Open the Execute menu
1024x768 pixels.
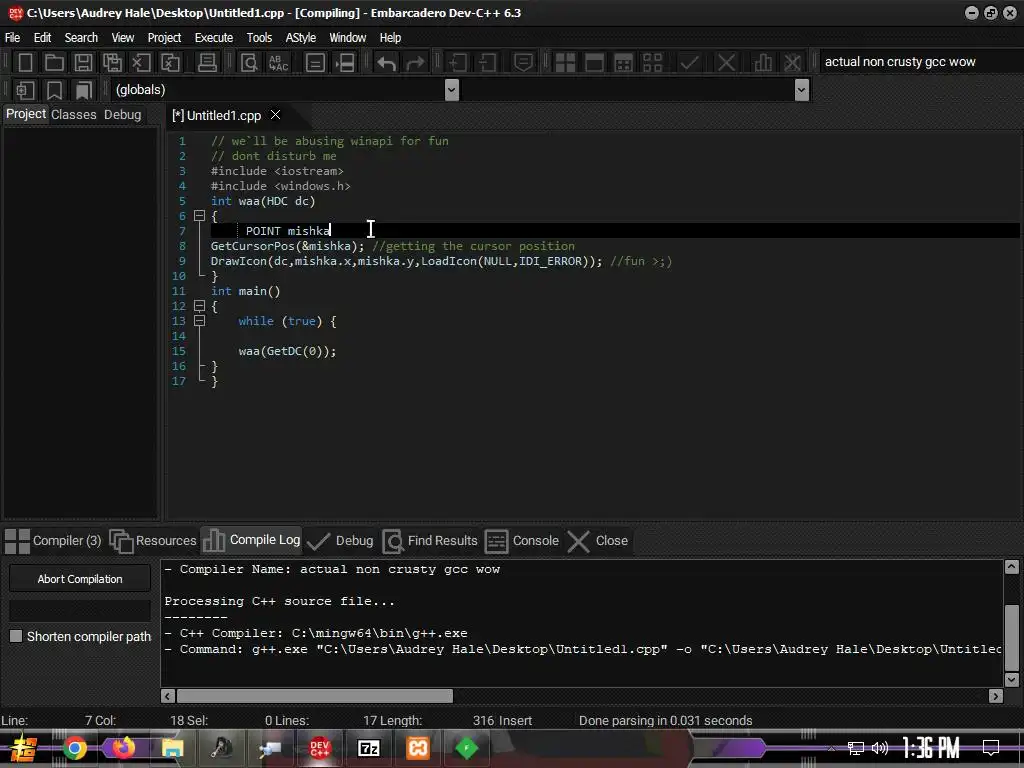tap(214, 37)
